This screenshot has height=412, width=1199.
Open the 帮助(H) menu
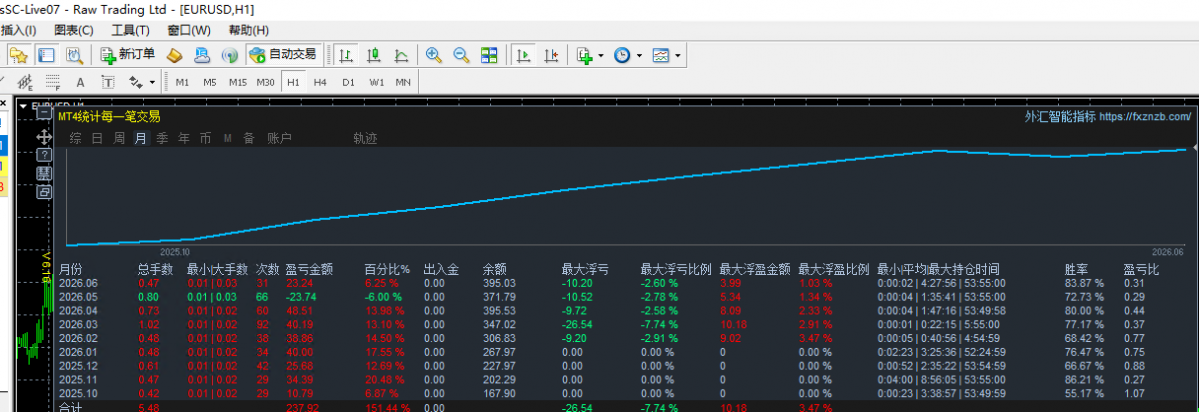249,31
